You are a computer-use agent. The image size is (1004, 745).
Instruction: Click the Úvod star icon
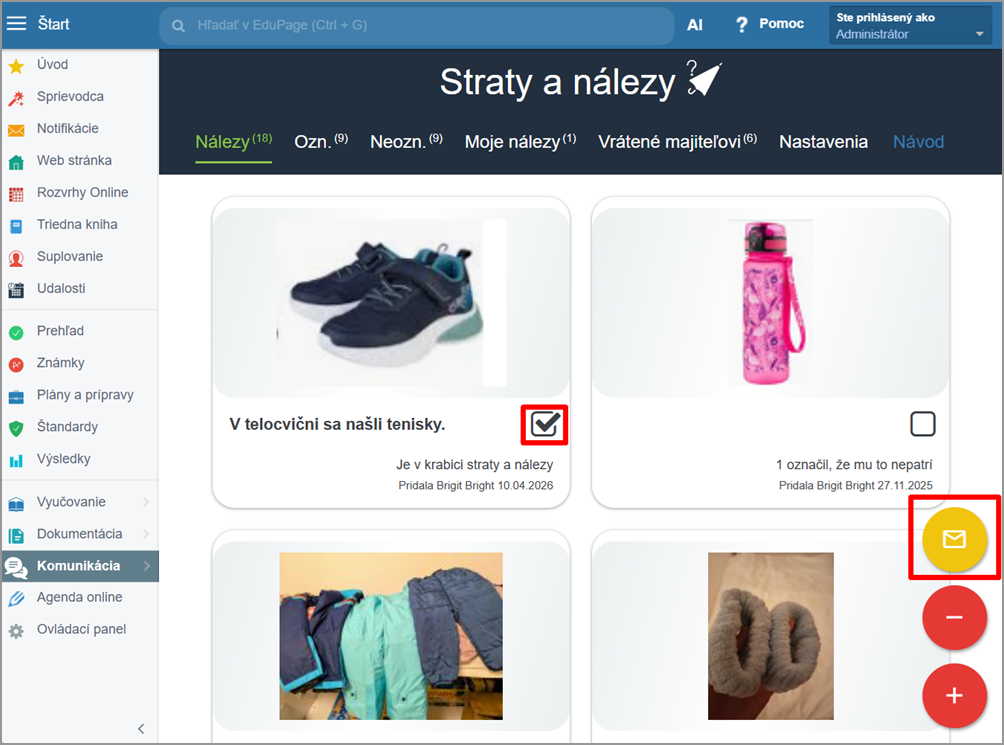pos(16,65)
